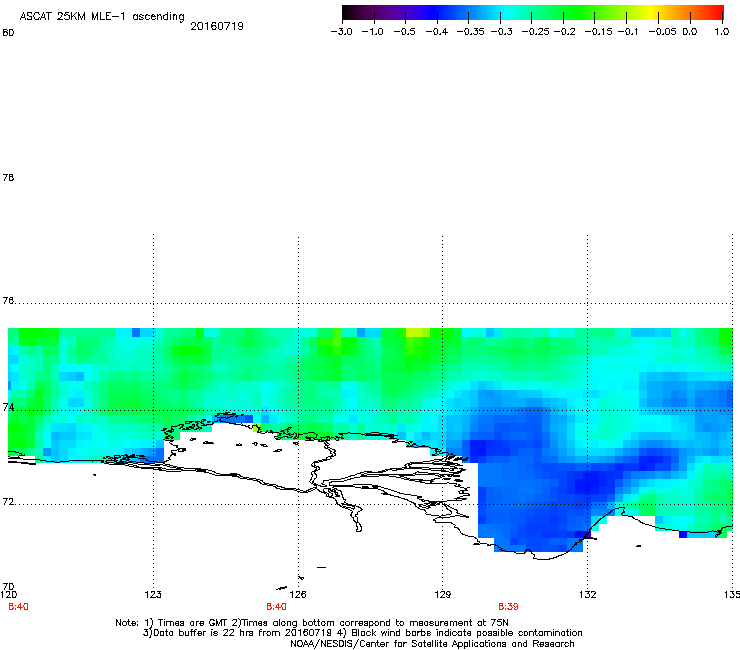
Task: Click the red 8:40 time beneath longitude 126
Action: [x=276, y=607]
